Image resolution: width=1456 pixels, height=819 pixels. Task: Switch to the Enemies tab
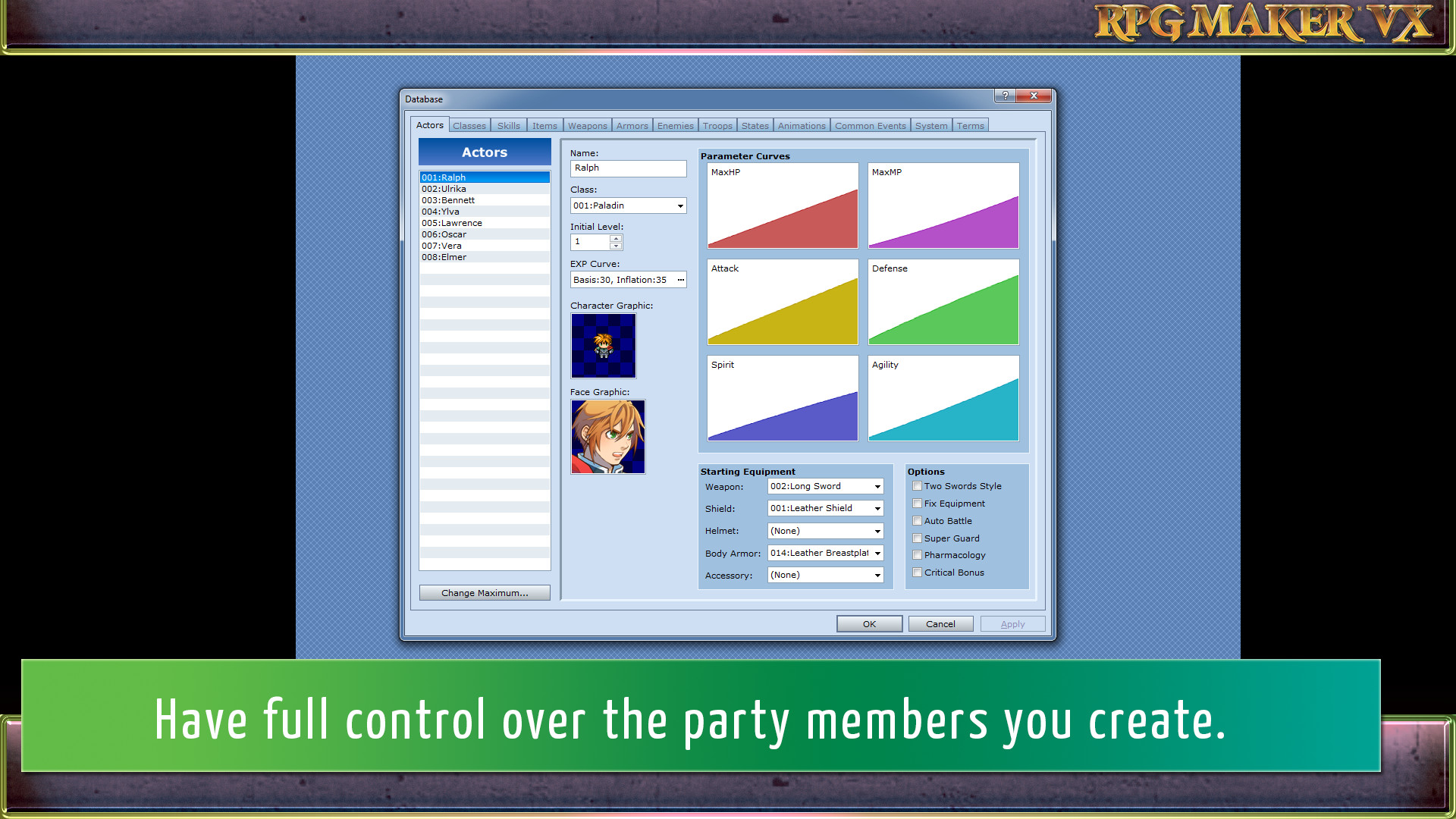(676, 125)
